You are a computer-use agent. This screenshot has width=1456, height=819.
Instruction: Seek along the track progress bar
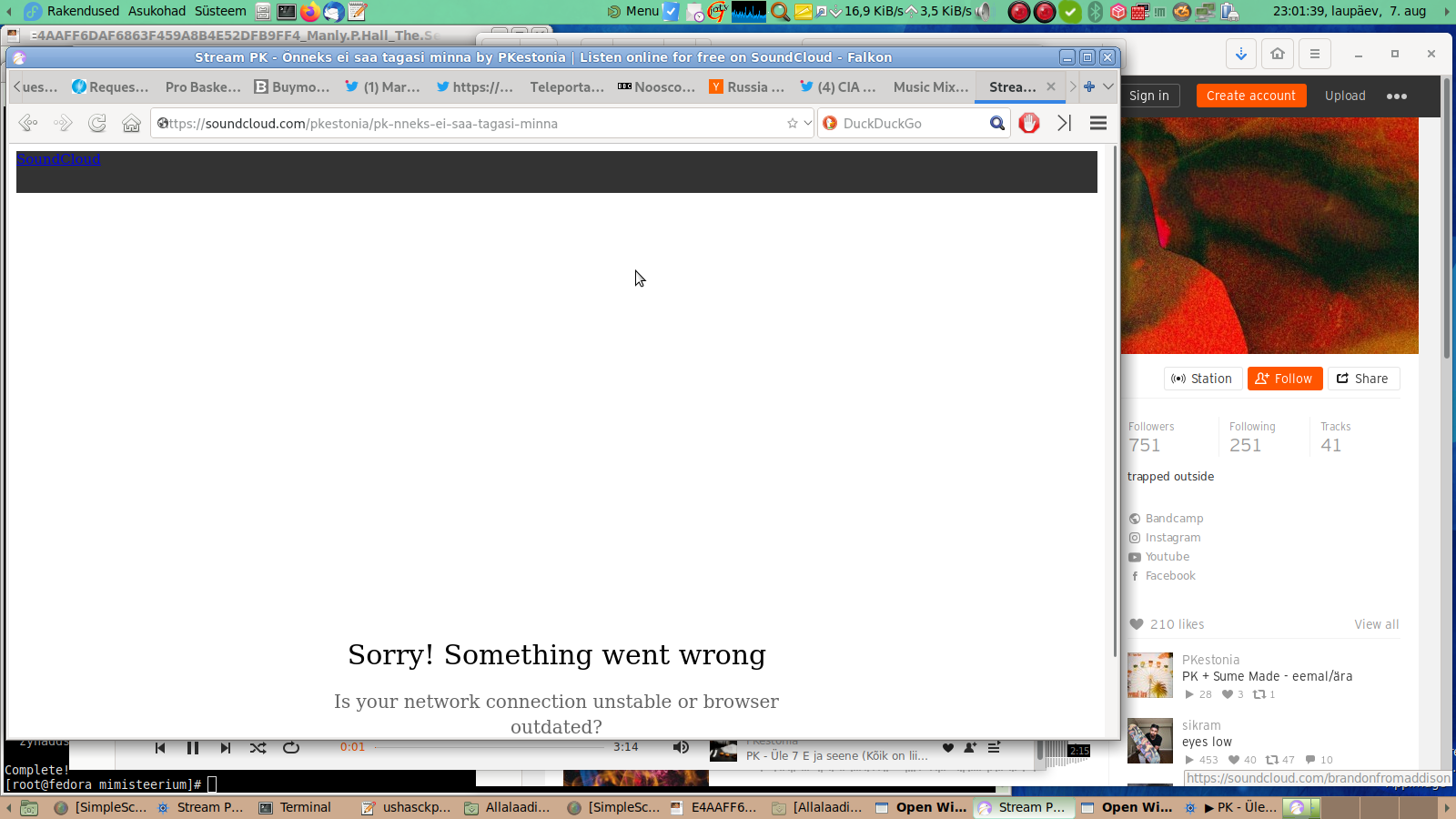pos(489,747)
